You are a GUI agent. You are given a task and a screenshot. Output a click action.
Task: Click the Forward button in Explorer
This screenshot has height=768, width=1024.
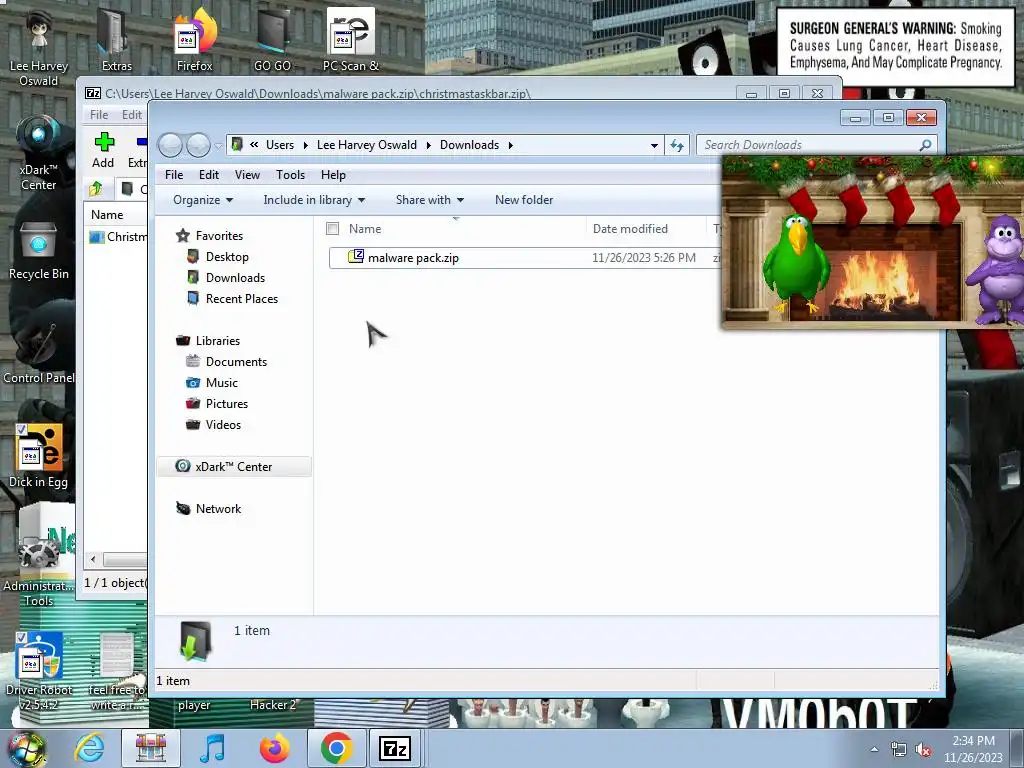click(x=198, y=145)
